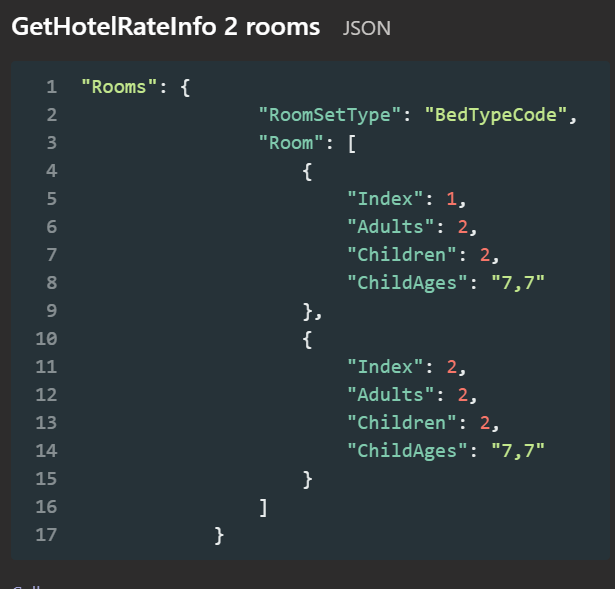Click the second "Index" key on line 11
The width and height of the screenshot is (615, 589).
(385, 367)
